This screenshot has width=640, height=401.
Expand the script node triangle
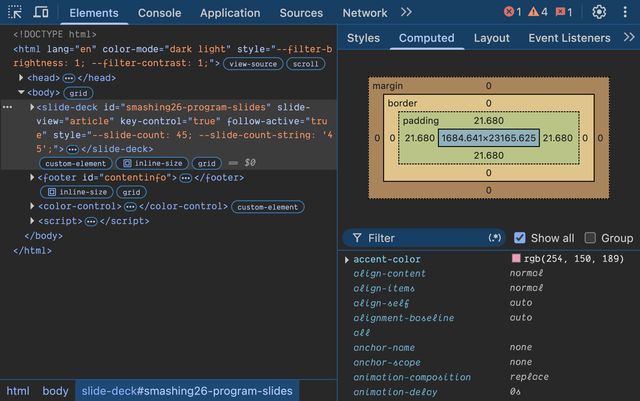click(32, 221)
